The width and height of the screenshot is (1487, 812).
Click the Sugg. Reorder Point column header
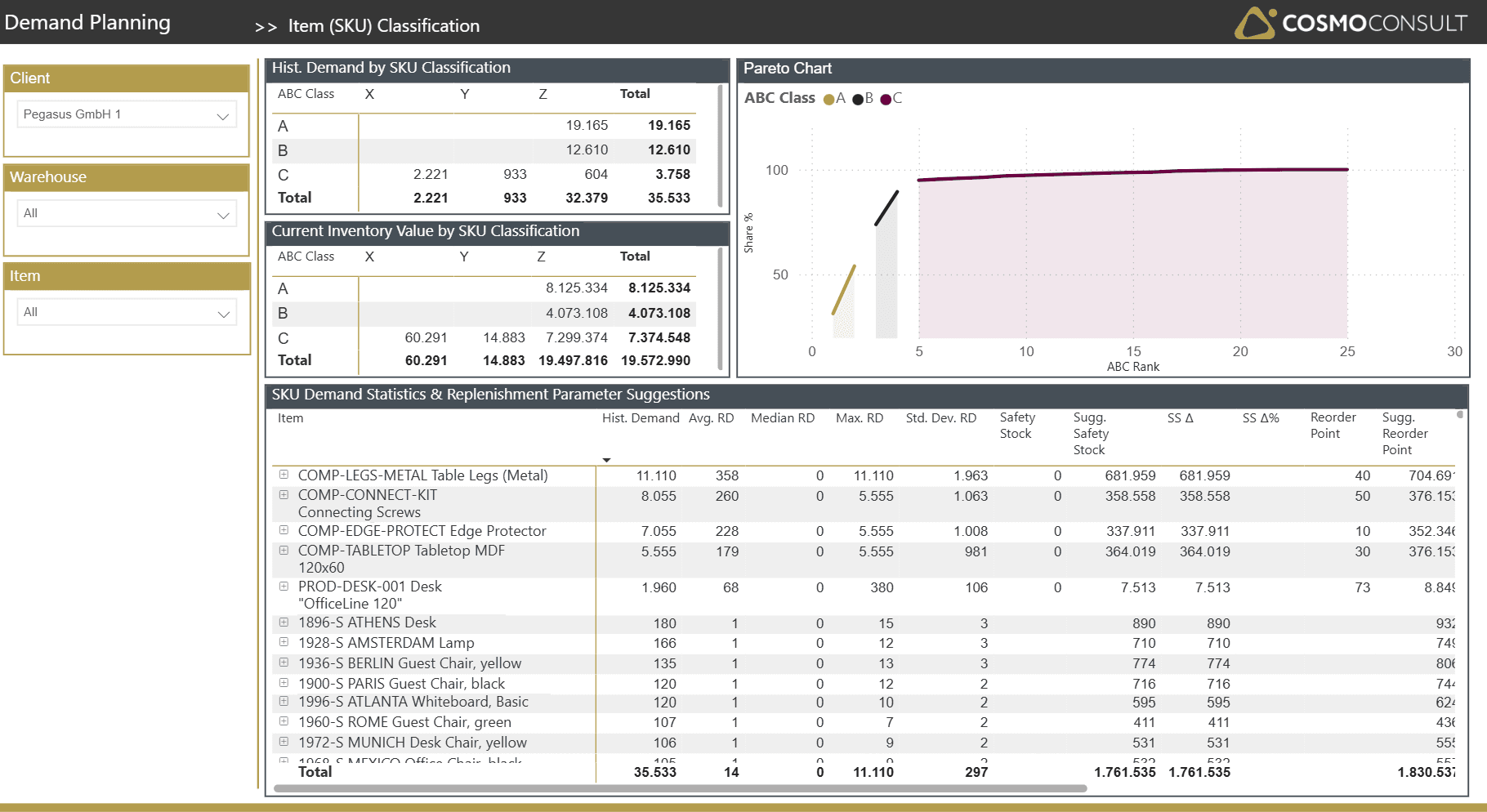point(1405,434)
